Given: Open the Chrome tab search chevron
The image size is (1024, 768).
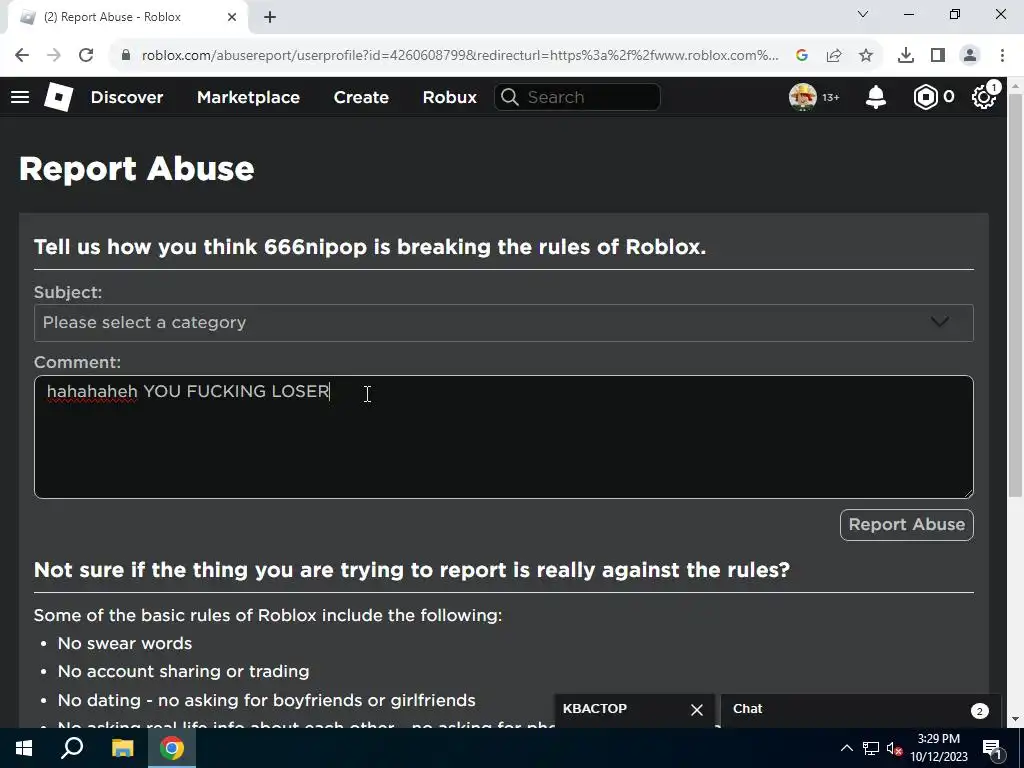Looking at the screenshot, I should (863, 14).
